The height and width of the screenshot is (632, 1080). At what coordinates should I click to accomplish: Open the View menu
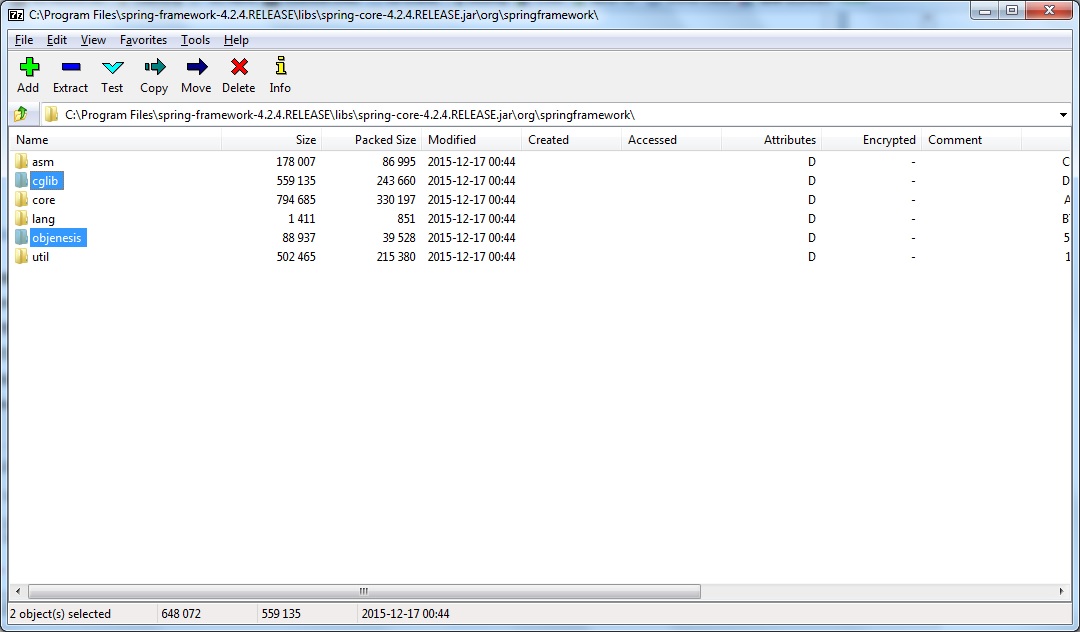tap(93, 40)
